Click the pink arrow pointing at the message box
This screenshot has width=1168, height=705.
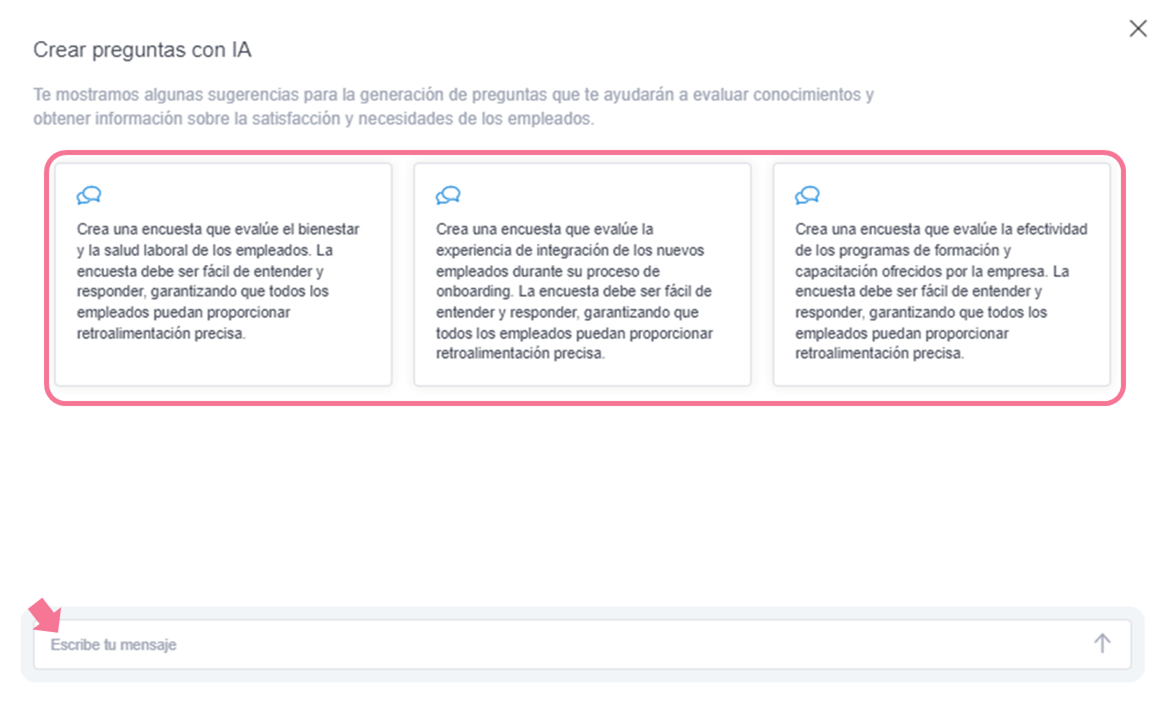(43, 614)
